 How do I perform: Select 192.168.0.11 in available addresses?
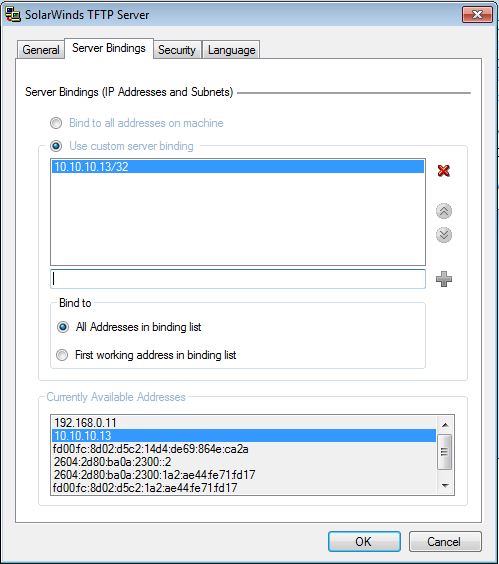point(244,422)
